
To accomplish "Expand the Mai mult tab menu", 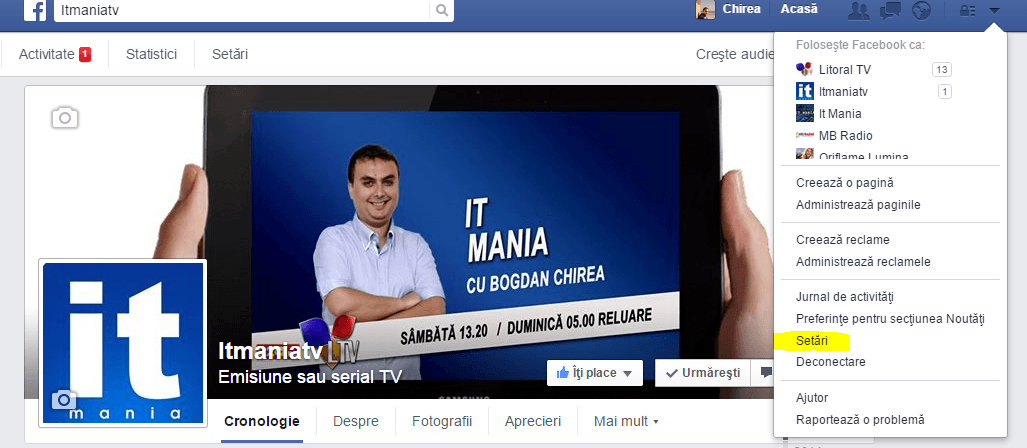I will pos(626,421).
